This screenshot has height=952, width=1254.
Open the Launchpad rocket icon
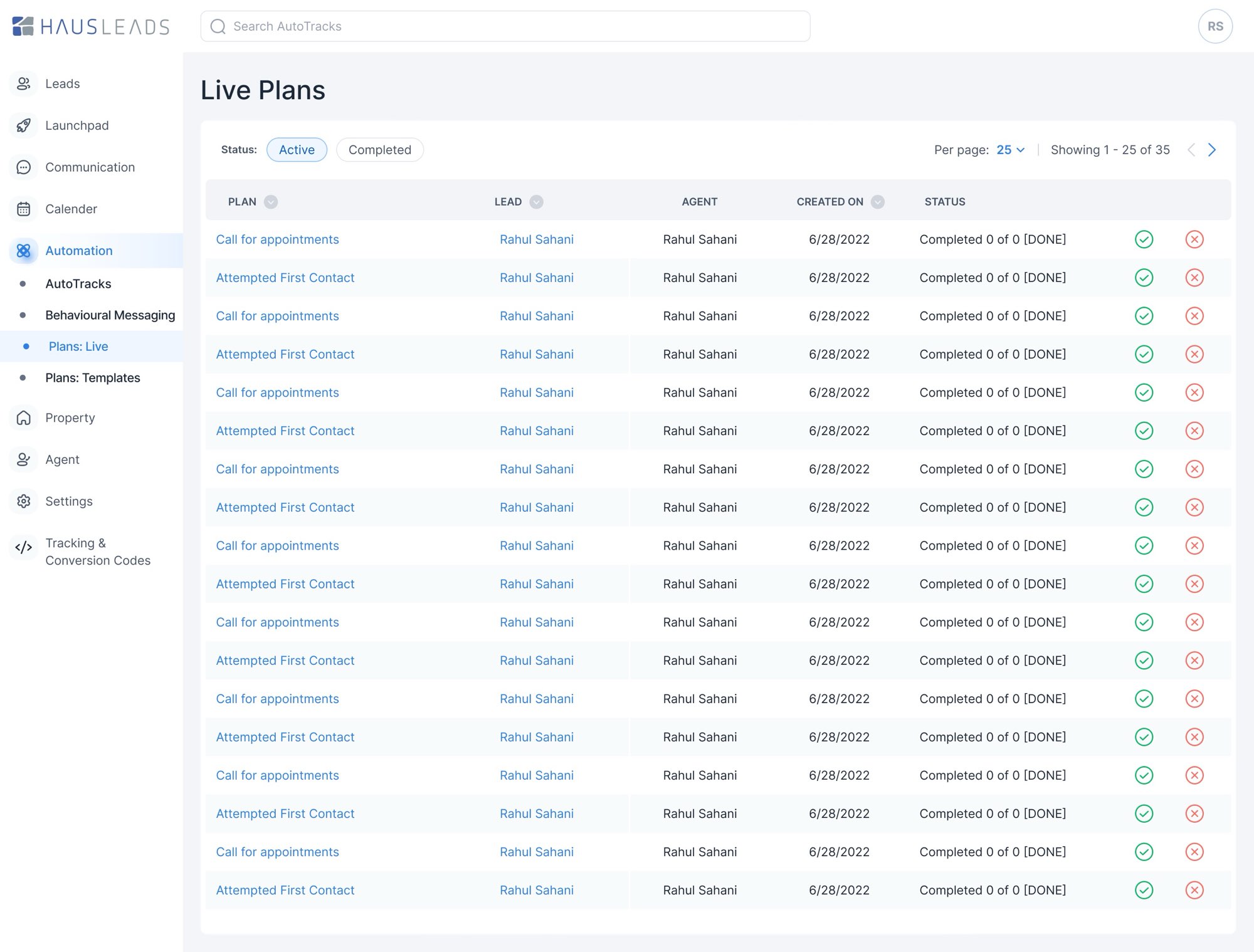pos(24,125)
